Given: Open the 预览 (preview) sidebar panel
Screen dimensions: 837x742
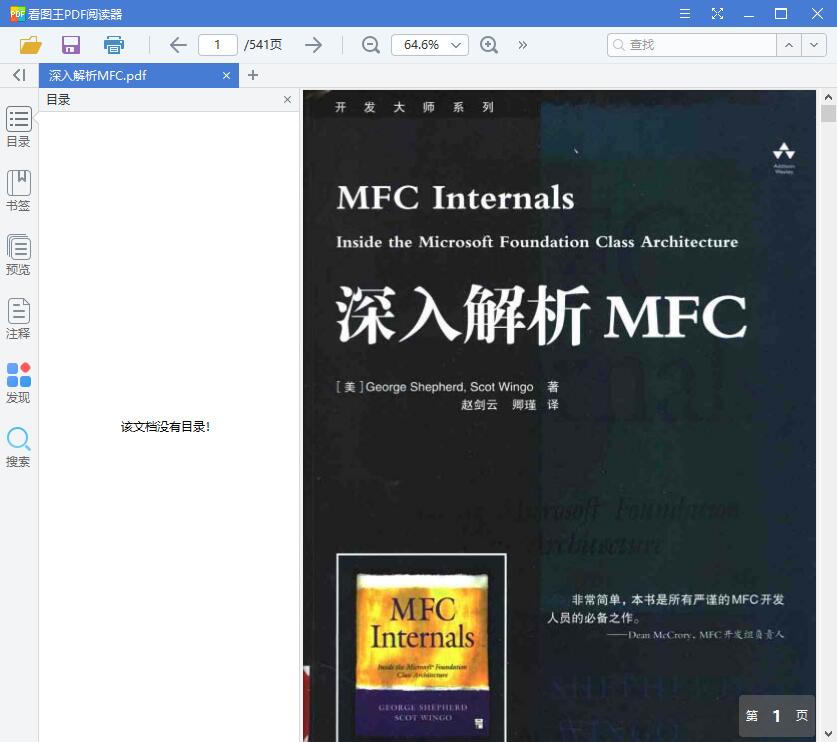Looking at the screenshot, I should 19,255.
